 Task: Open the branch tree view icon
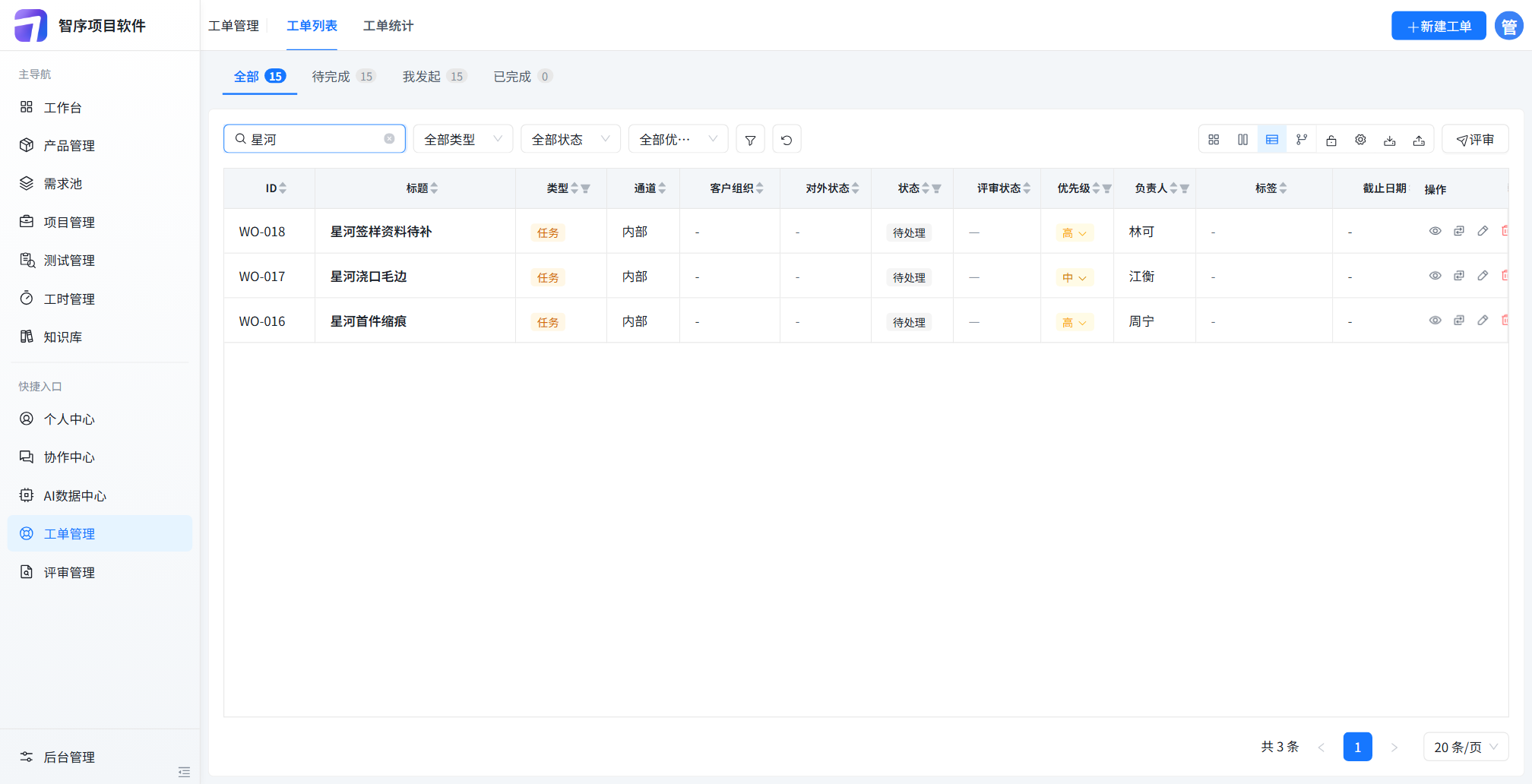pos(1302,140)
